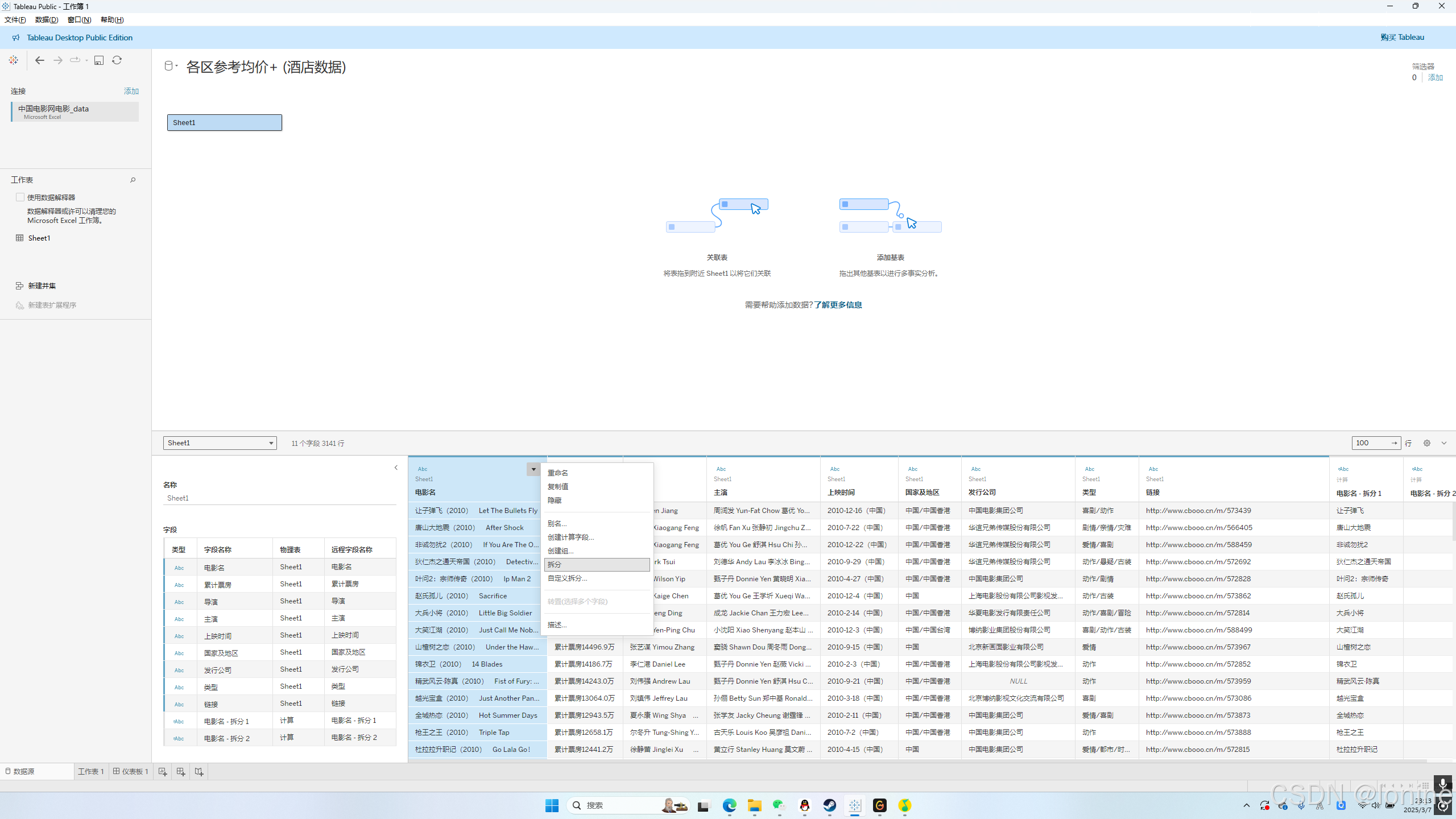Click the new dashboard tab icon
1456x819 pixels.
pyautogui.click(x=181, y=772)
